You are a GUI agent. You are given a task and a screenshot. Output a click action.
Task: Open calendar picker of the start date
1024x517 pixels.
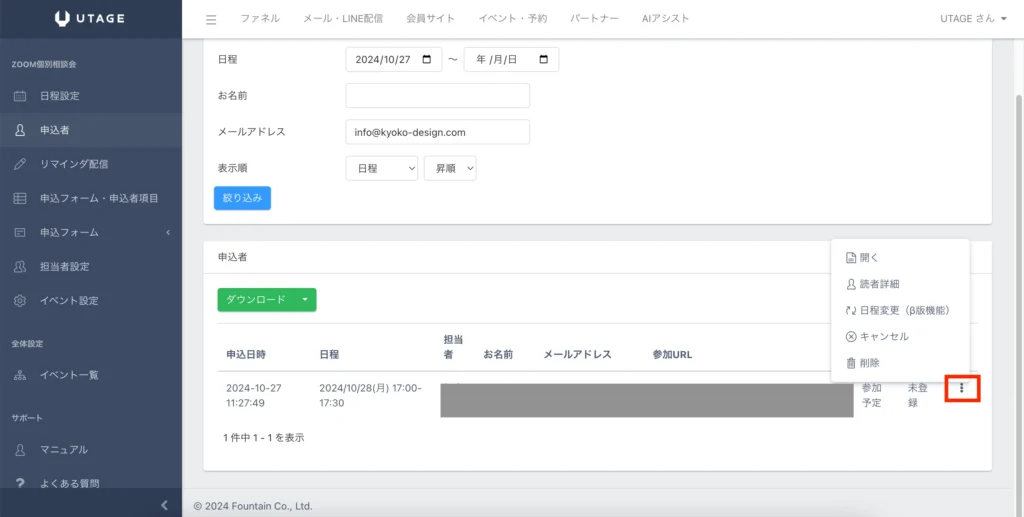427,59
